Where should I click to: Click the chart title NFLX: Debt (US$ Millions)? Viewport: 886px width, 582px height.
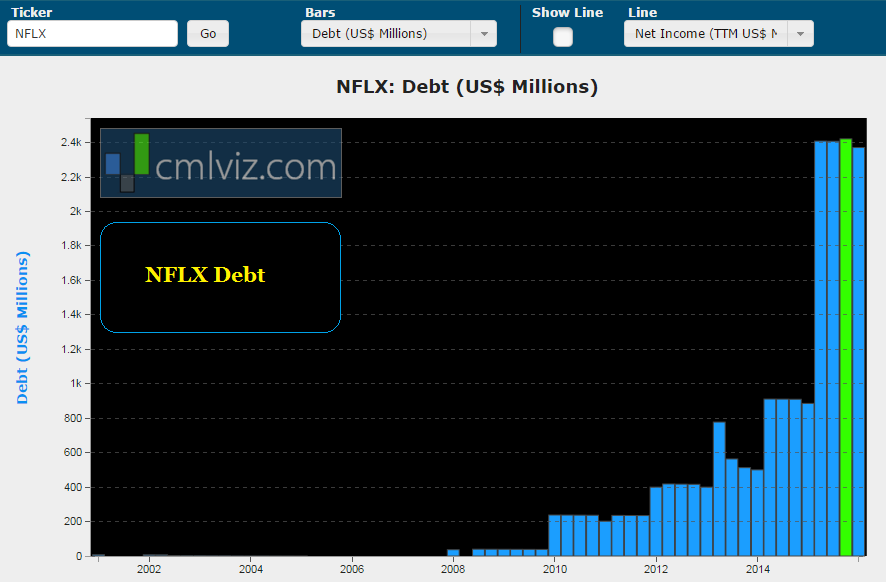467,86
